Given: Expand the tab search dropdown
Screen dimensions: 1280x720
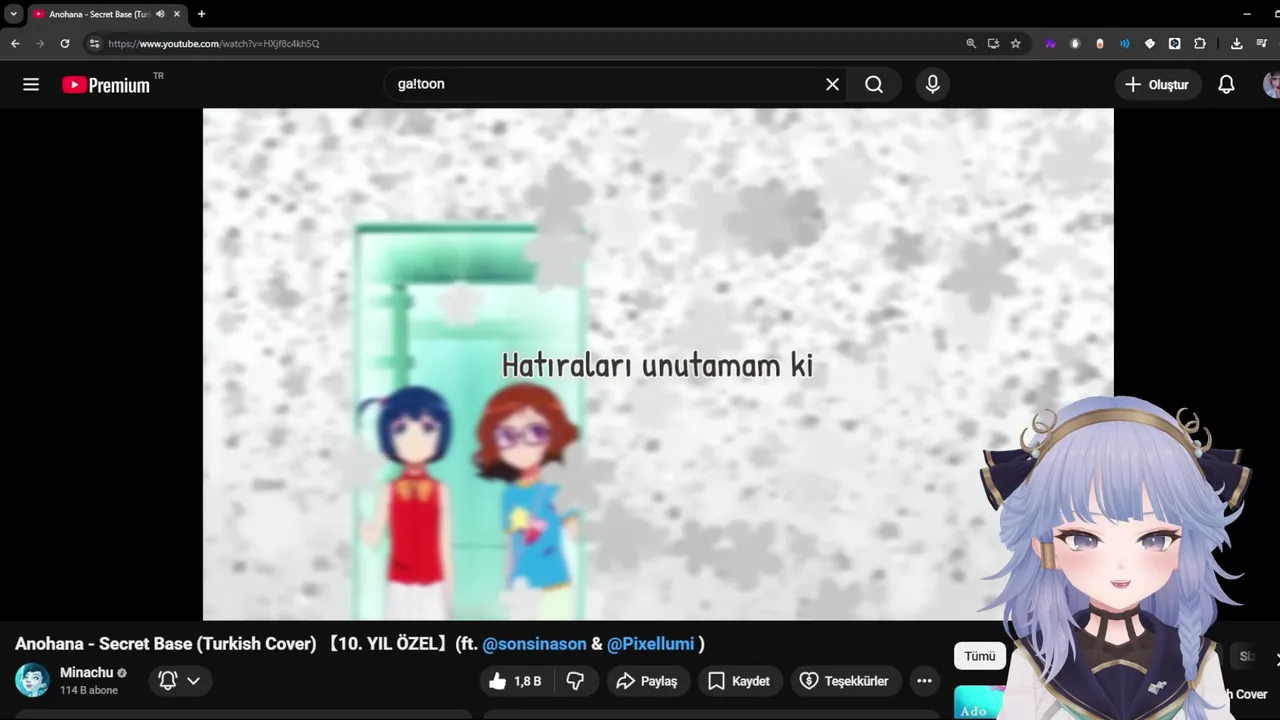Looking at the screenshot, I should (14, 14).
